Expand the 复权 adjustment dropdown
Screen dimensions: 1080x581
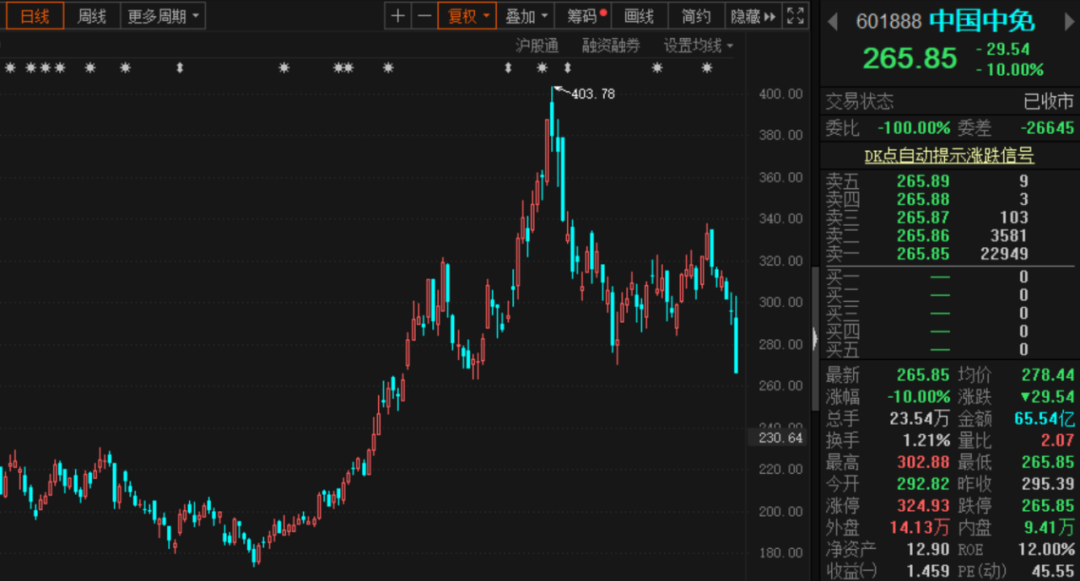coord(467,16)
